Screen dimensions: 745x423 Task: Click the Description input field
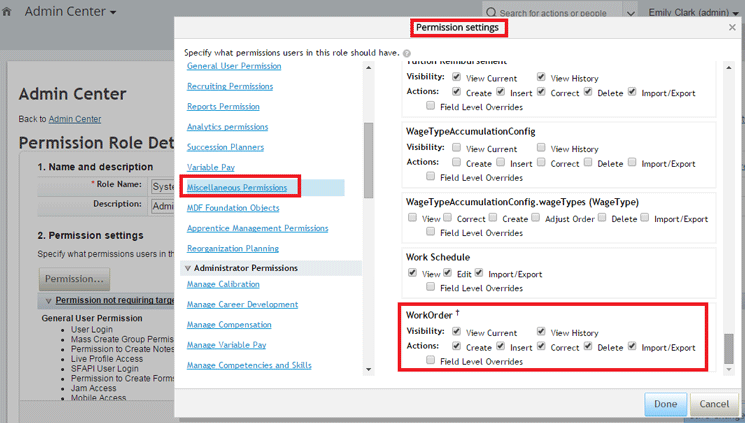(x=162, y=206)
